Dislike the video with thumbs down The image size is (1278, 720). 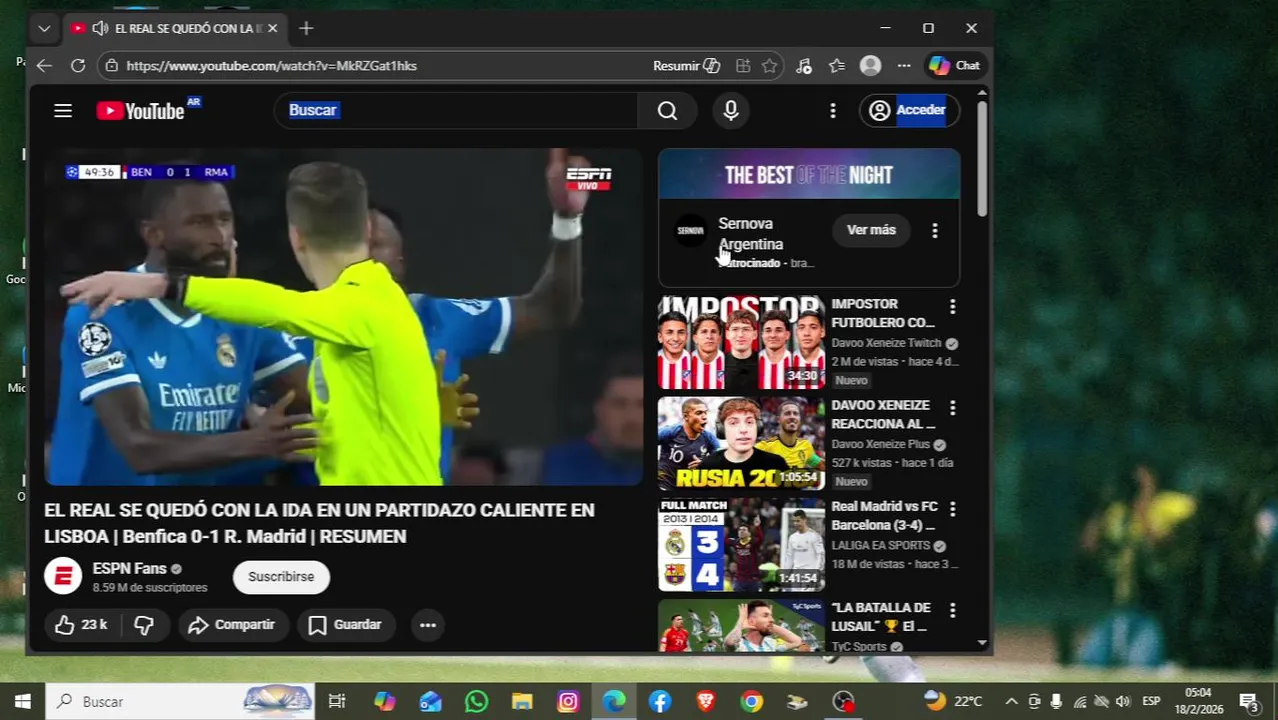pos(144,625)
